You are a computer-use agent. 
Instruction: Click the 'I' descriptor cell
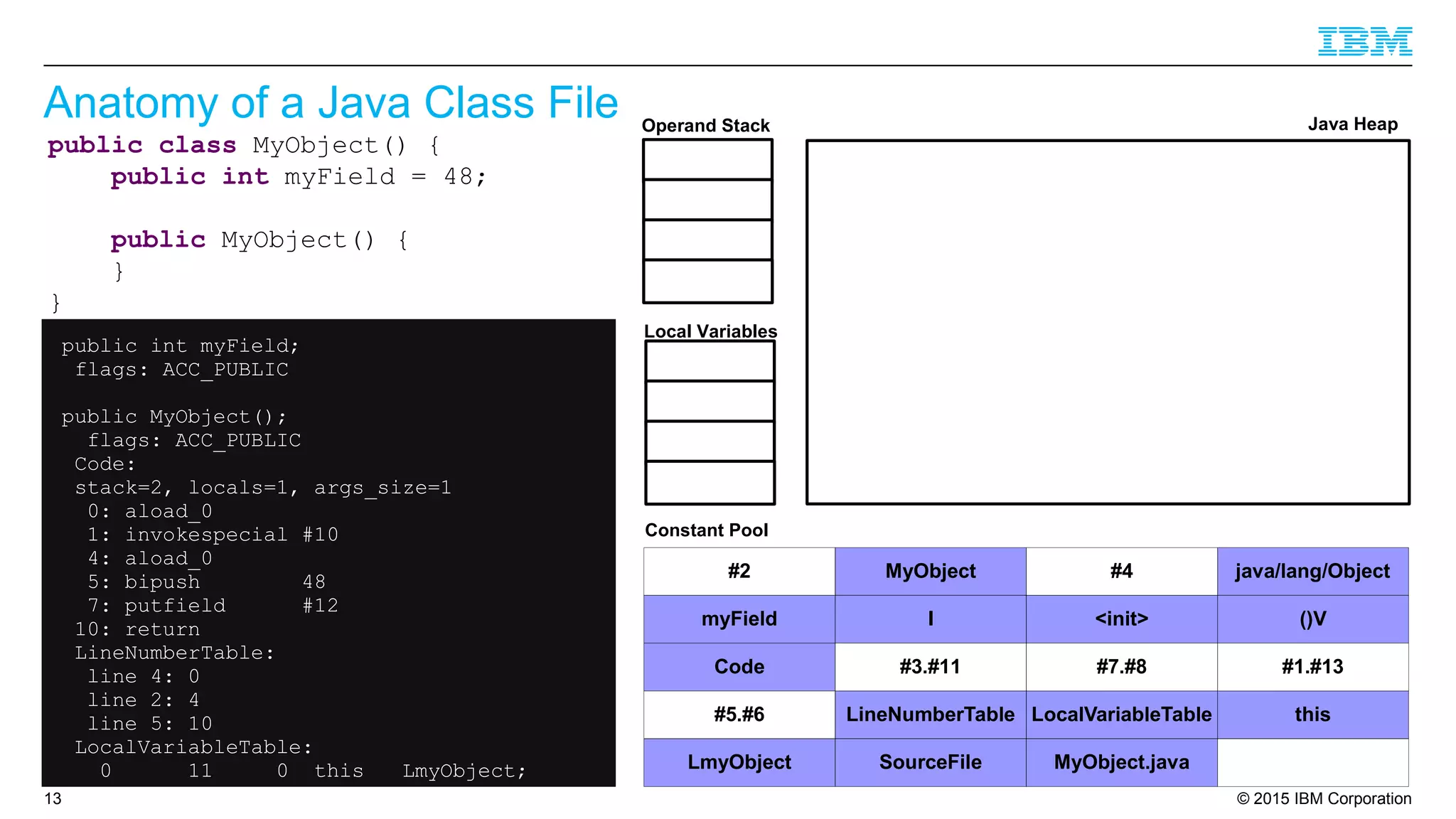931,619
